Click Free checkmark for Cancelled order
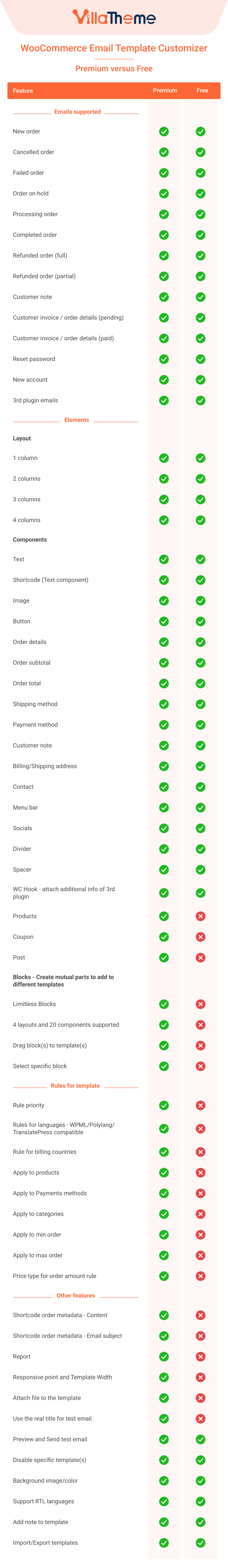Image resolution: width=228 pixels, height=1568 pixels. tap(201, 152)
